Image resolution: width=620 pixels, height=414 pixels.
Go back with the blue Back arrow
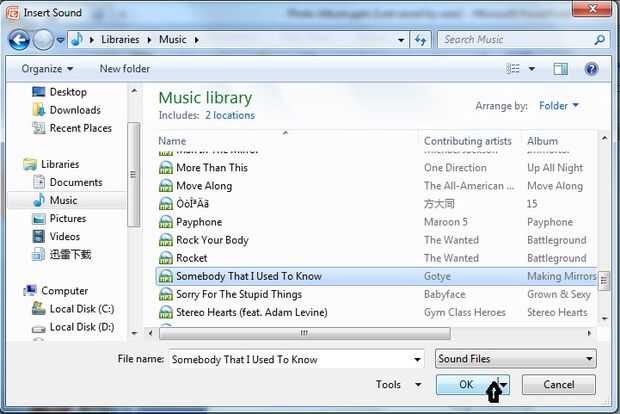coord(19,40)
